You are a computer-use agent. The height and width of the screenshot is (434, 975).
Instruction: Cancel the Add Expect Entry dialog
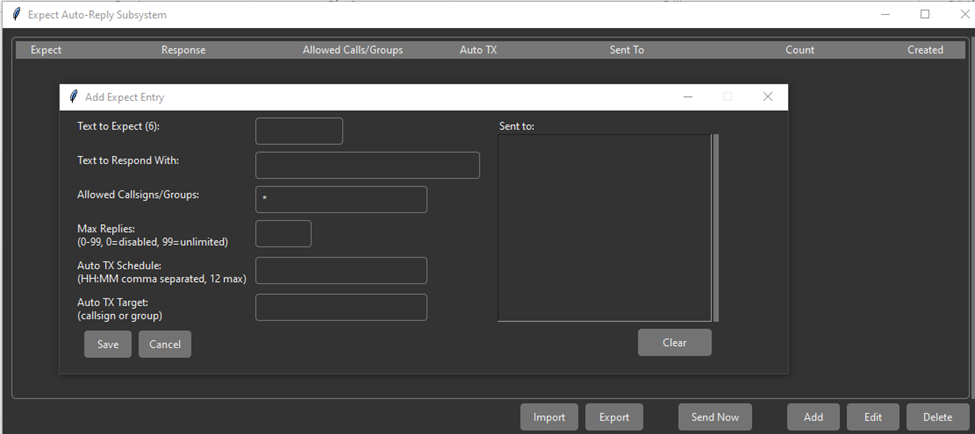pos(165,344)
